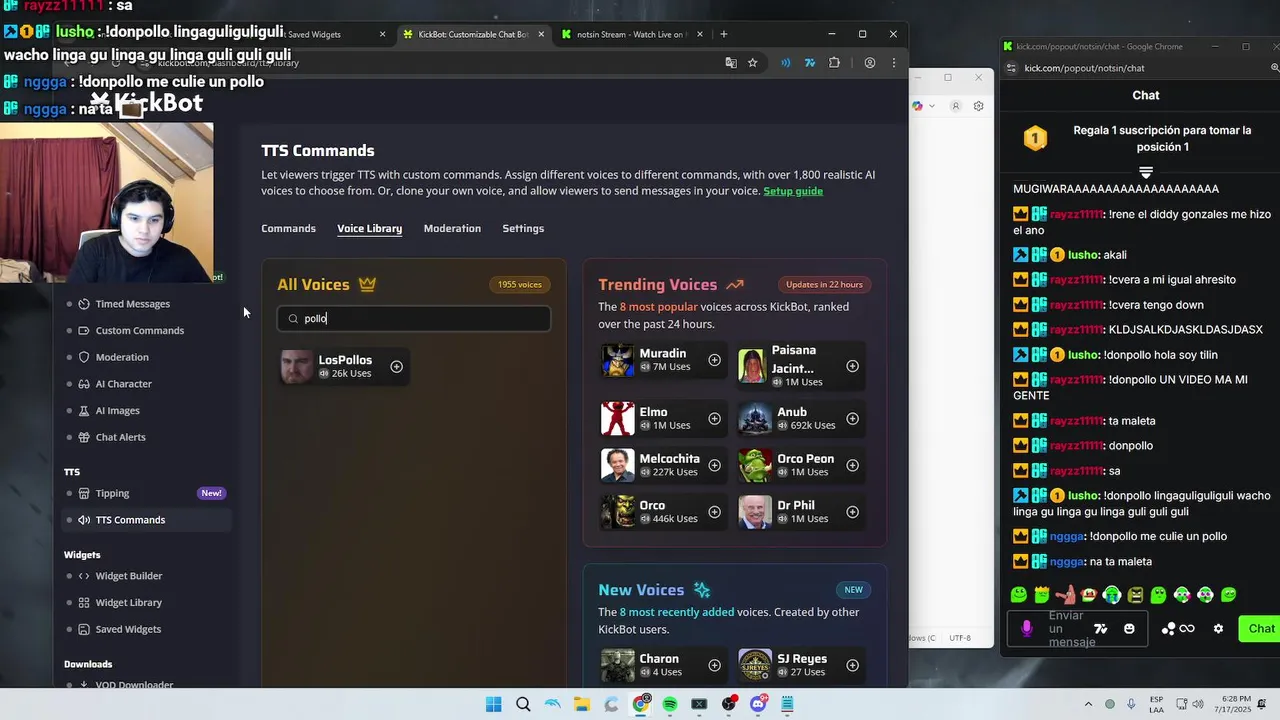Click the Patrick pointing emote
This screenshot has width=1280, height=720.
[x=1066, y=595]
